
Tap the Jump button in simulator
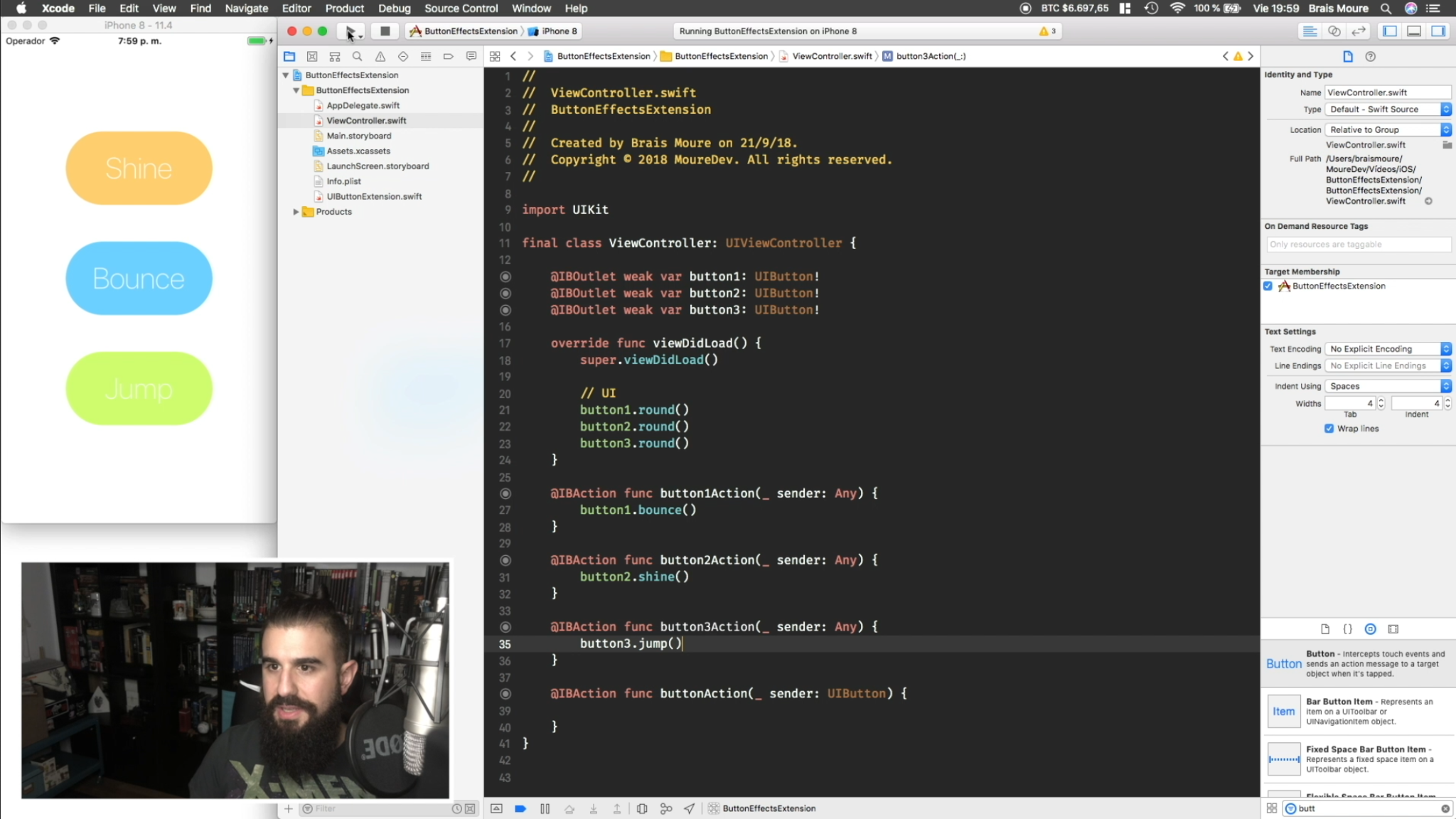point(139,389)
